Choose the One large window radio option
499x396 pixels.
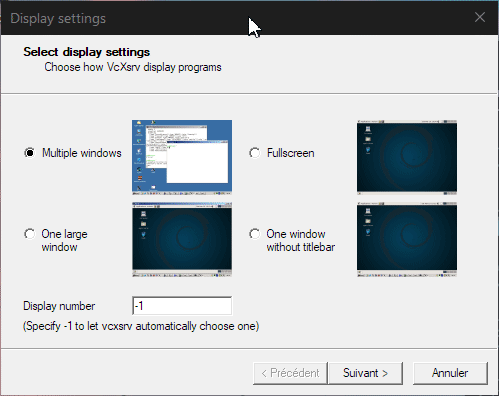(x=30, y=234)
